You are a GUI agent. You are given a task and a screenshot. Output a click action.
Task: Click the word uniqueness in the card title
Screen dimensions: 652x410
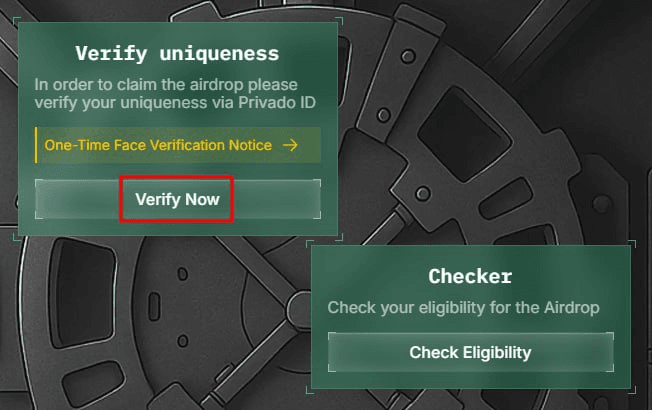pos(219,54)
